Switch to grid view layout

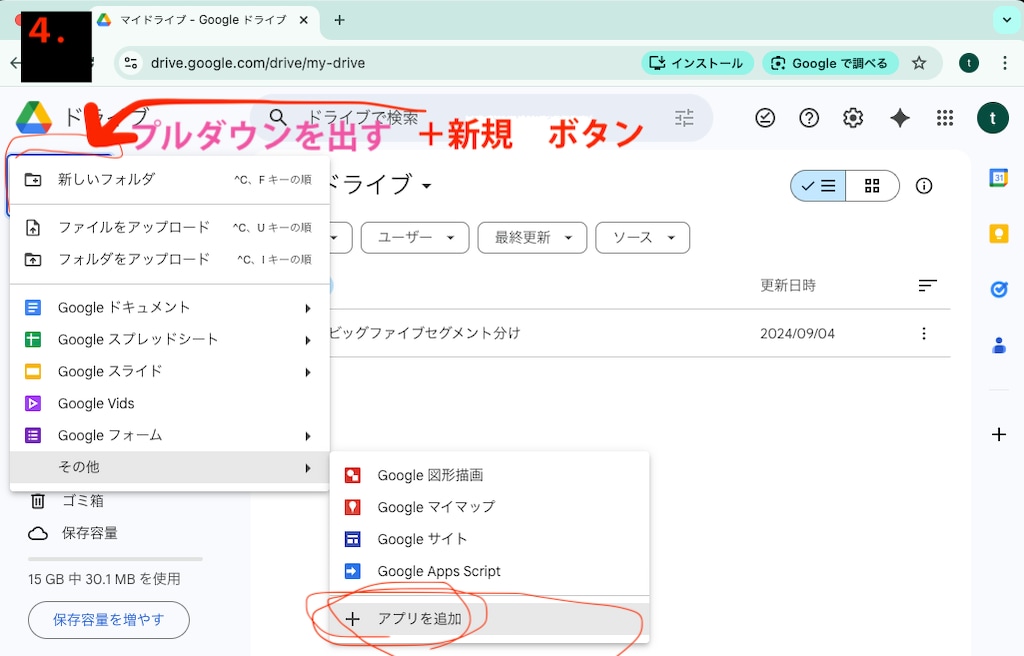pyautogui.click(x=871, y=185)
